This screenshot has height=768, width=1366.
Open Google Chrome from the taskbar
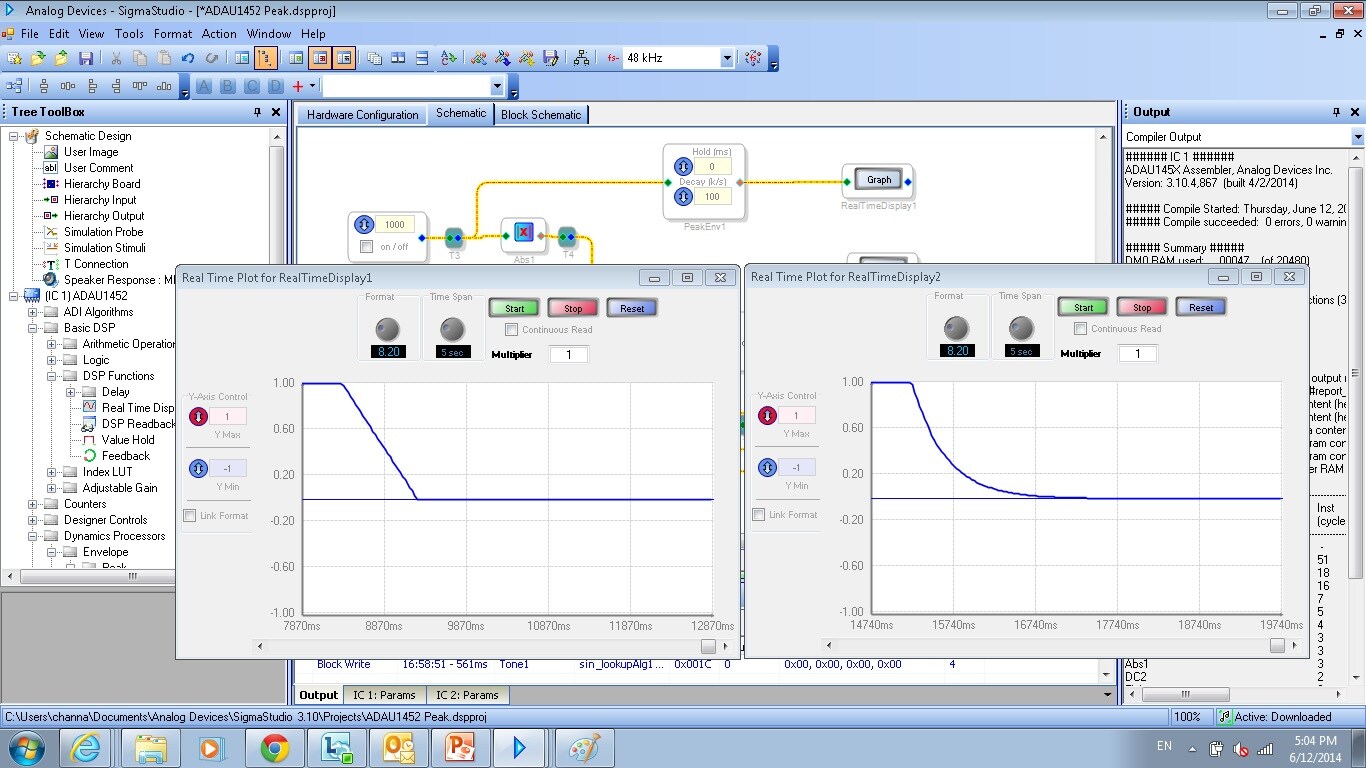click(274, 747)
